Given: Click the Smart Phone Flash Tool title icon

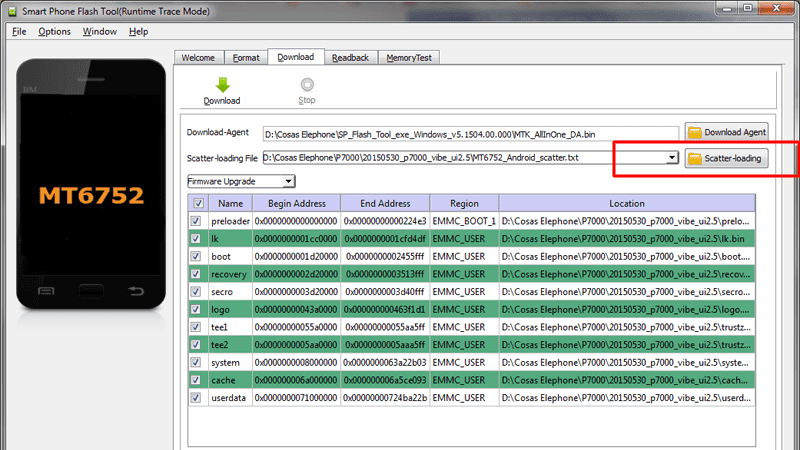Looking at the screenshot, I should tap(12, 11).
